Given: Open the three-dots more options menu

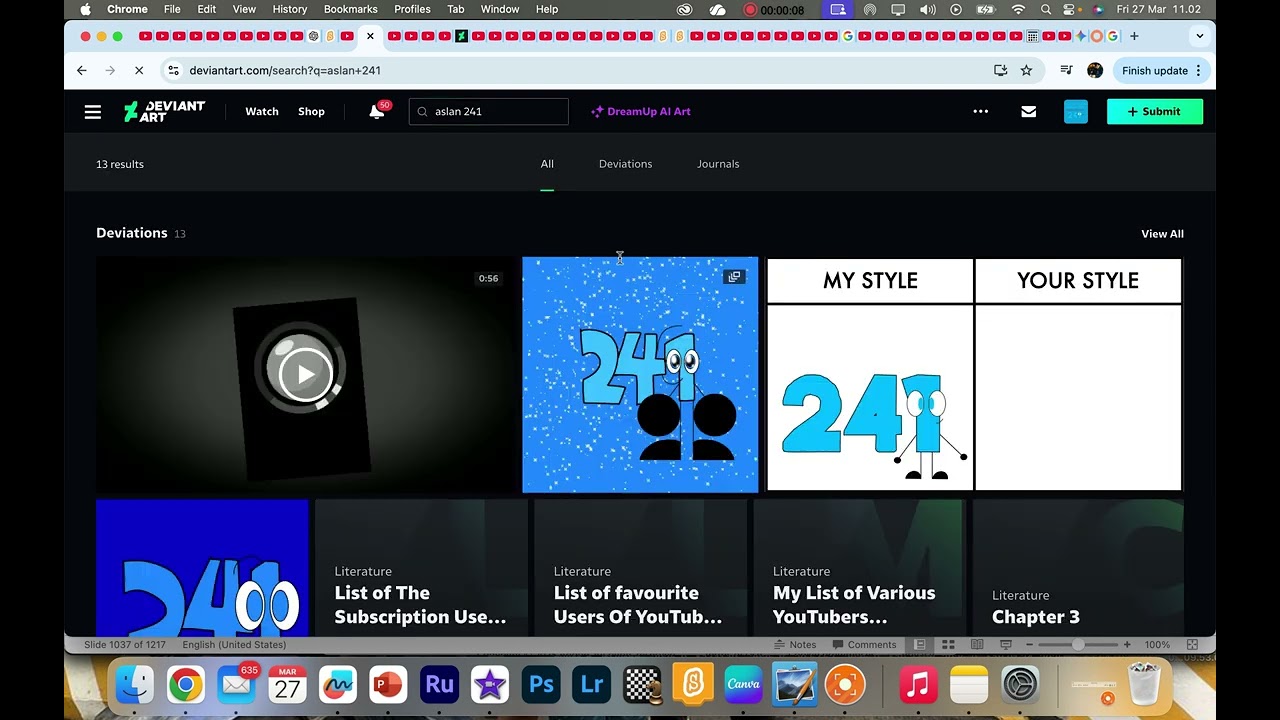Looking at the screenshot, I should tap(981, 111).
